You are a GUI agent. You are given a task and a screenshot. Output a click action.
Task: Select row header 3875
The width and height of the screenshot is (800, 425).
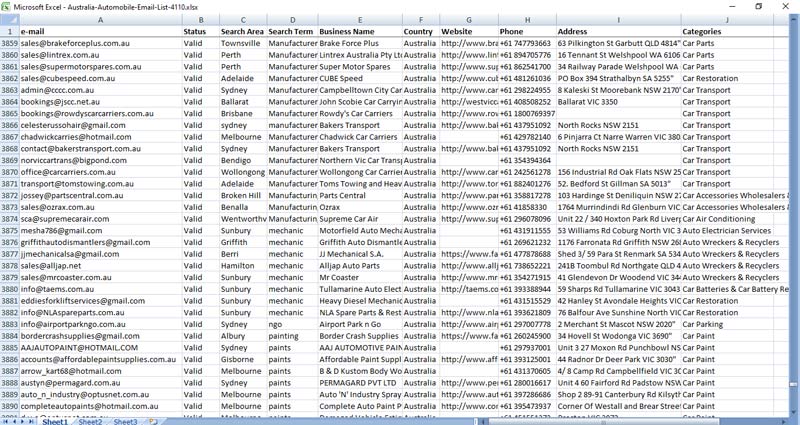click(x=10, y=231)
